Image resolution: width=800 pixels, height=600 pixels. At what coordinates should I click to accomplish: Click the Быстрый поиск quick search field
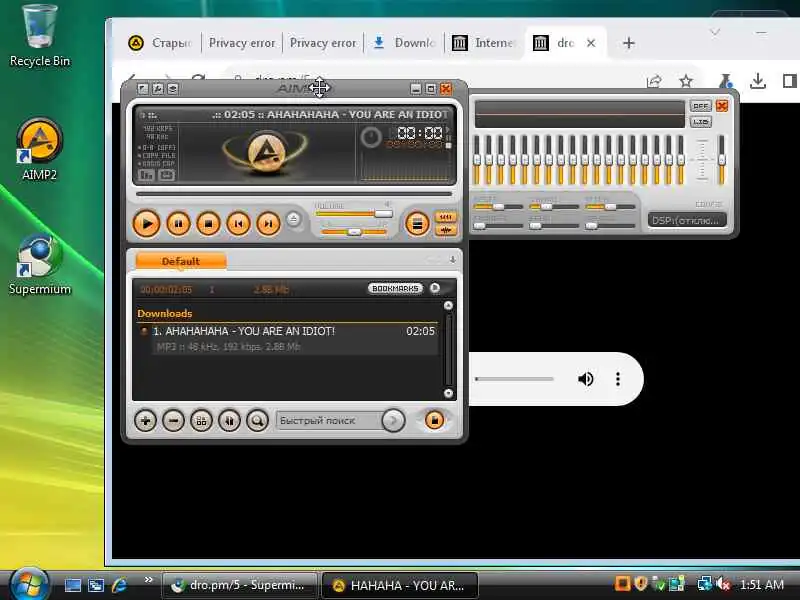[x=329, y=421]
